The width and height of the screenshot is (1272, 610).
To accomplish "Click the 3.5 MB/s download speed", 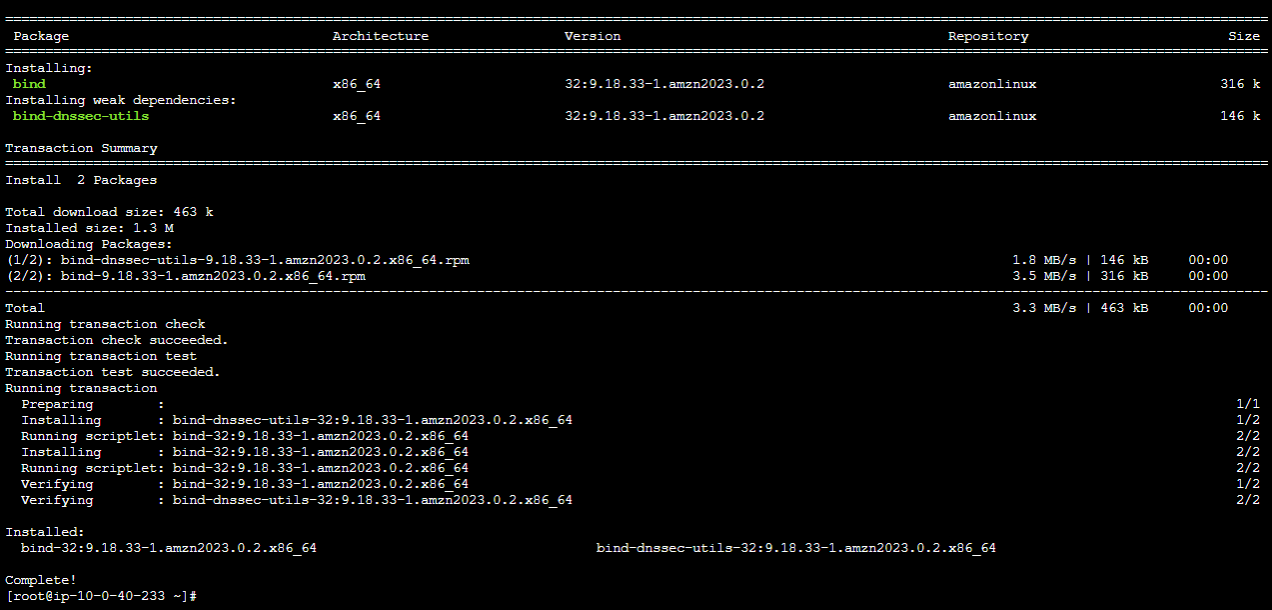I will coord(1040,276).
